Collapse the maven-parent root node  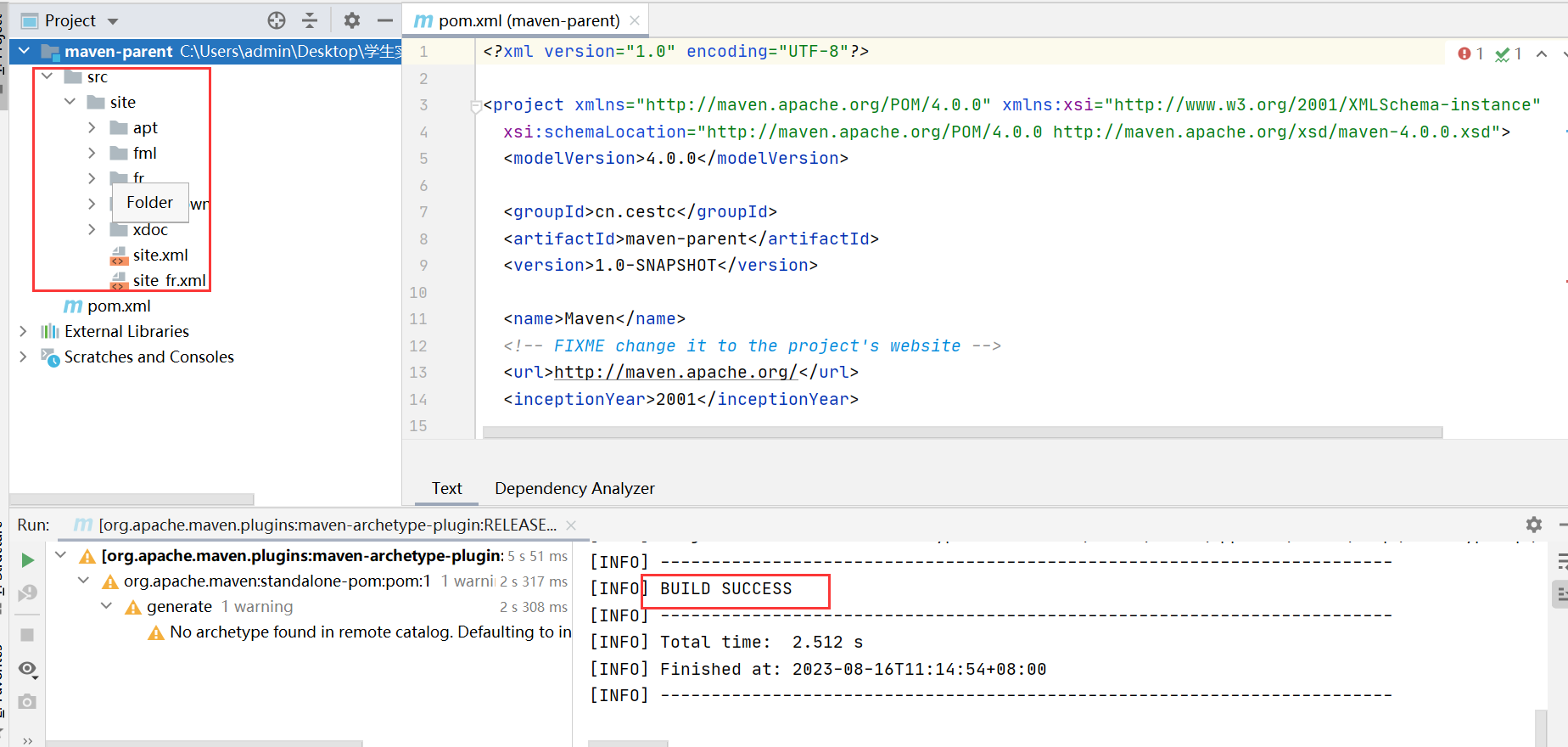pyautogui.click(x=25, y=51)
